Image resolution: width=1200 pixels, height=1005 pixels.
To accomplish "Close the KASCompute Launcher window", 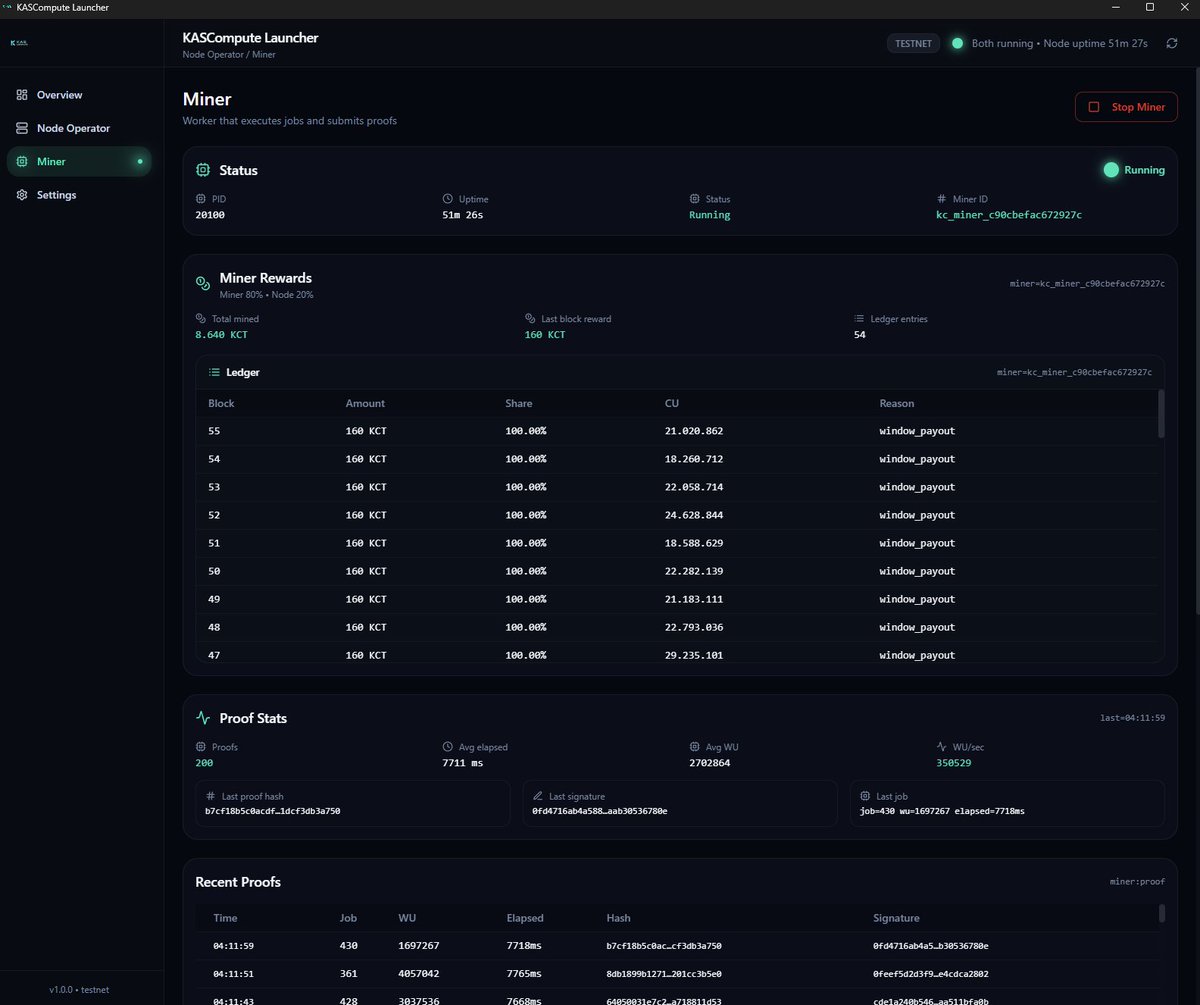I will pyautogui.click(x=1184, y=7).
